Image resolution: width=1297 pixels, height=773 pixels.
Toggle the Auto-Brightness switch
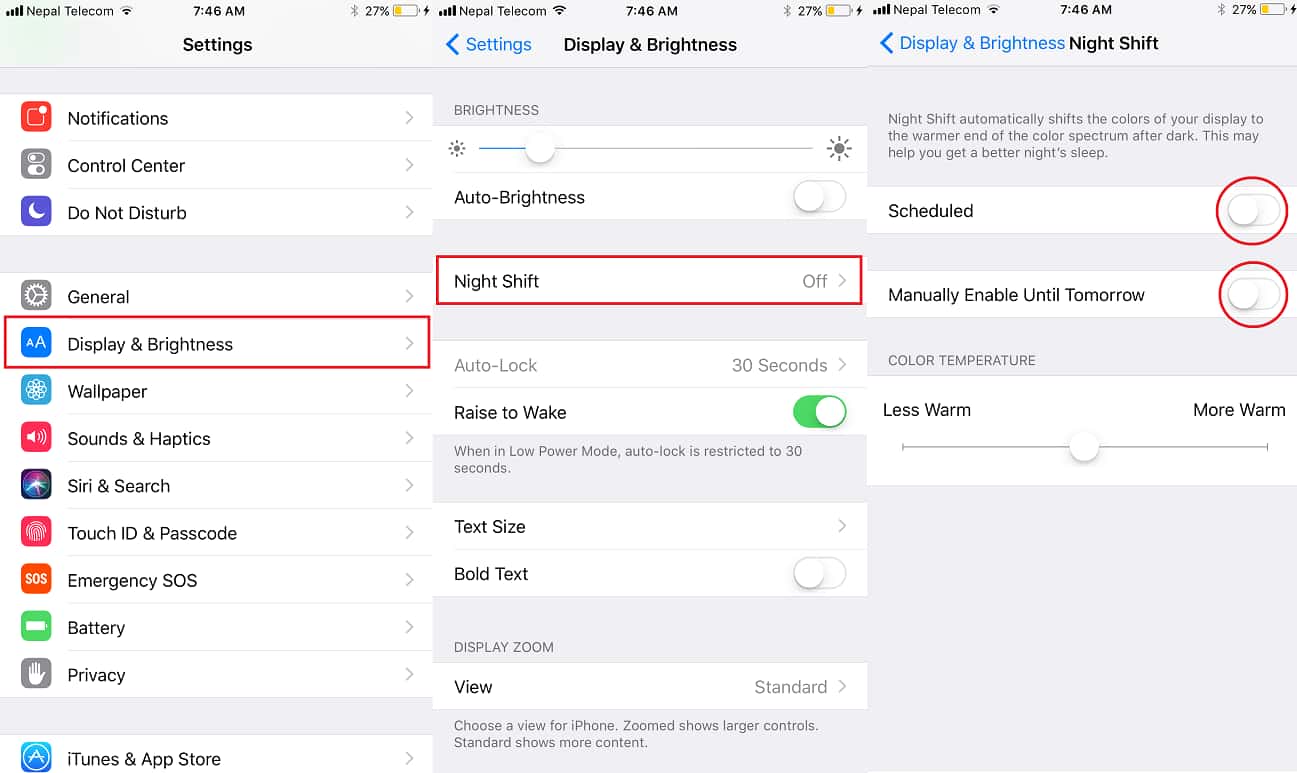(x=819, y=197)
